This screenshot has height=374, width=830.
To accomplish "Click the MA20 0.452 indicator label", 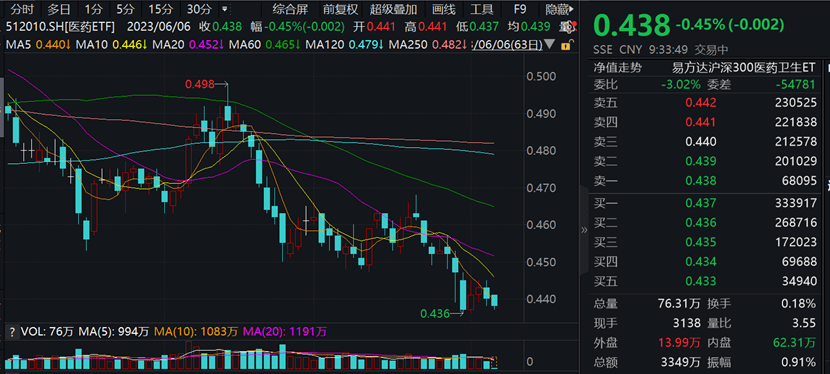I will click(188, 45).
